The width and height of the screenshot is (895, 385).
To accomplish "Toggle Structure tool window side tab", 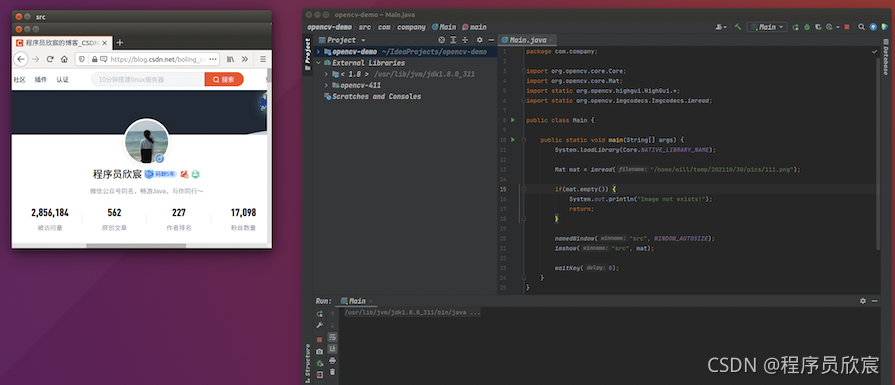I will coord(308,363).
